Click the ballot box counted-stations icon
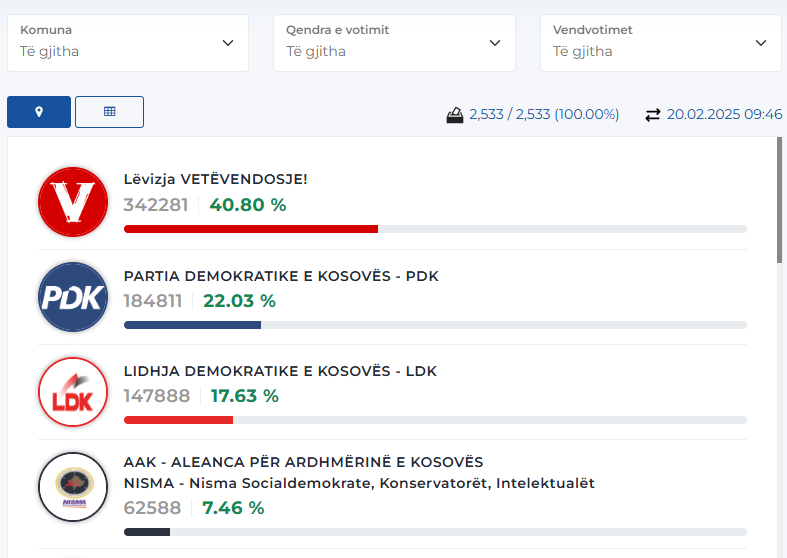The image size is (787, 558). [455, 115]
